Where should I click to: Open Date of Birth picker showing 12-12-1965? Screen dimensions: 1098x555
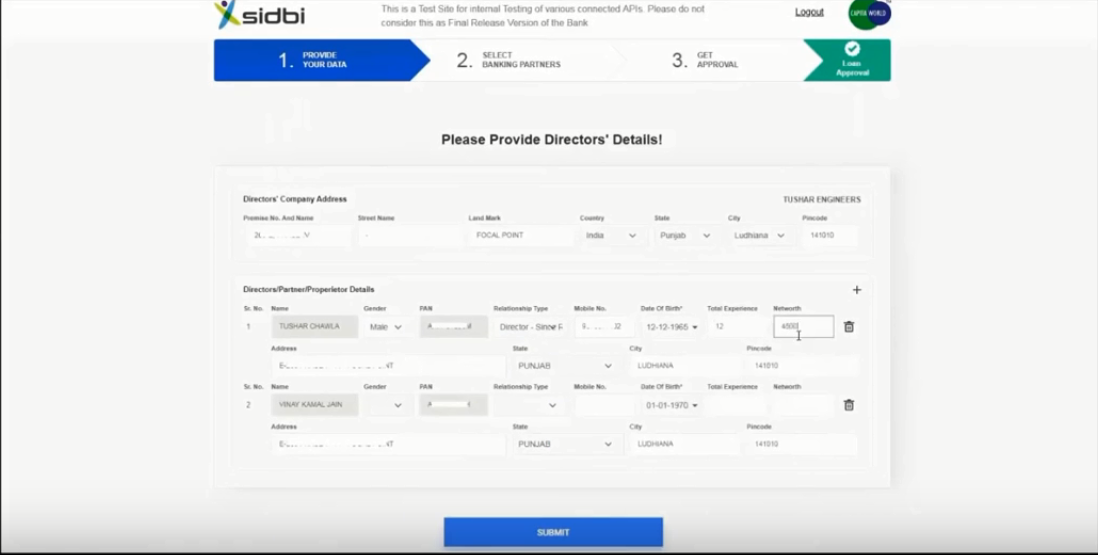(x=672, y=327)
